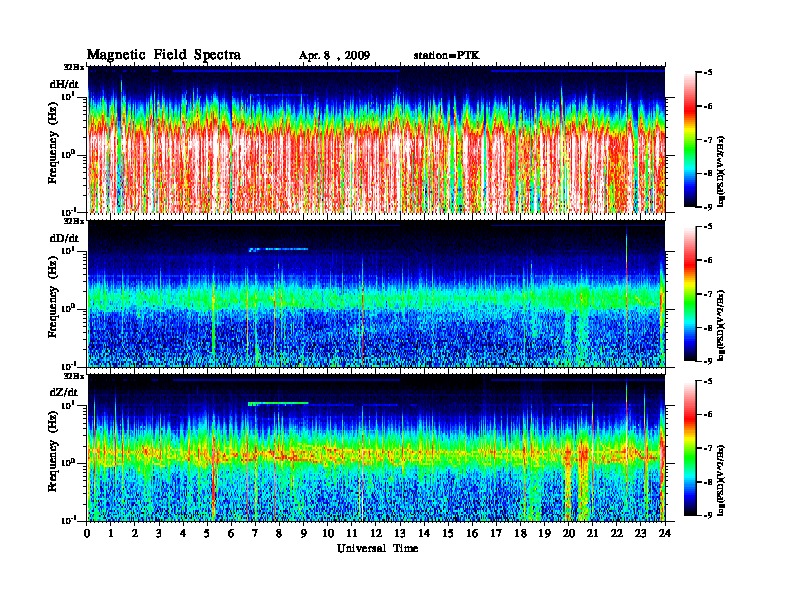Select the Frequency (Hz) label of dZ/dt panel
The image size is (792, 612).
pos(53,452)
